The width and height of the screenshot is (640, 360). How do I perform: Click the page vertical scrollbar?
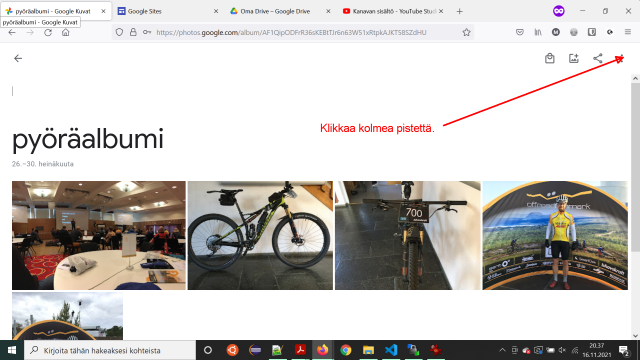click(x=635, y=167)
